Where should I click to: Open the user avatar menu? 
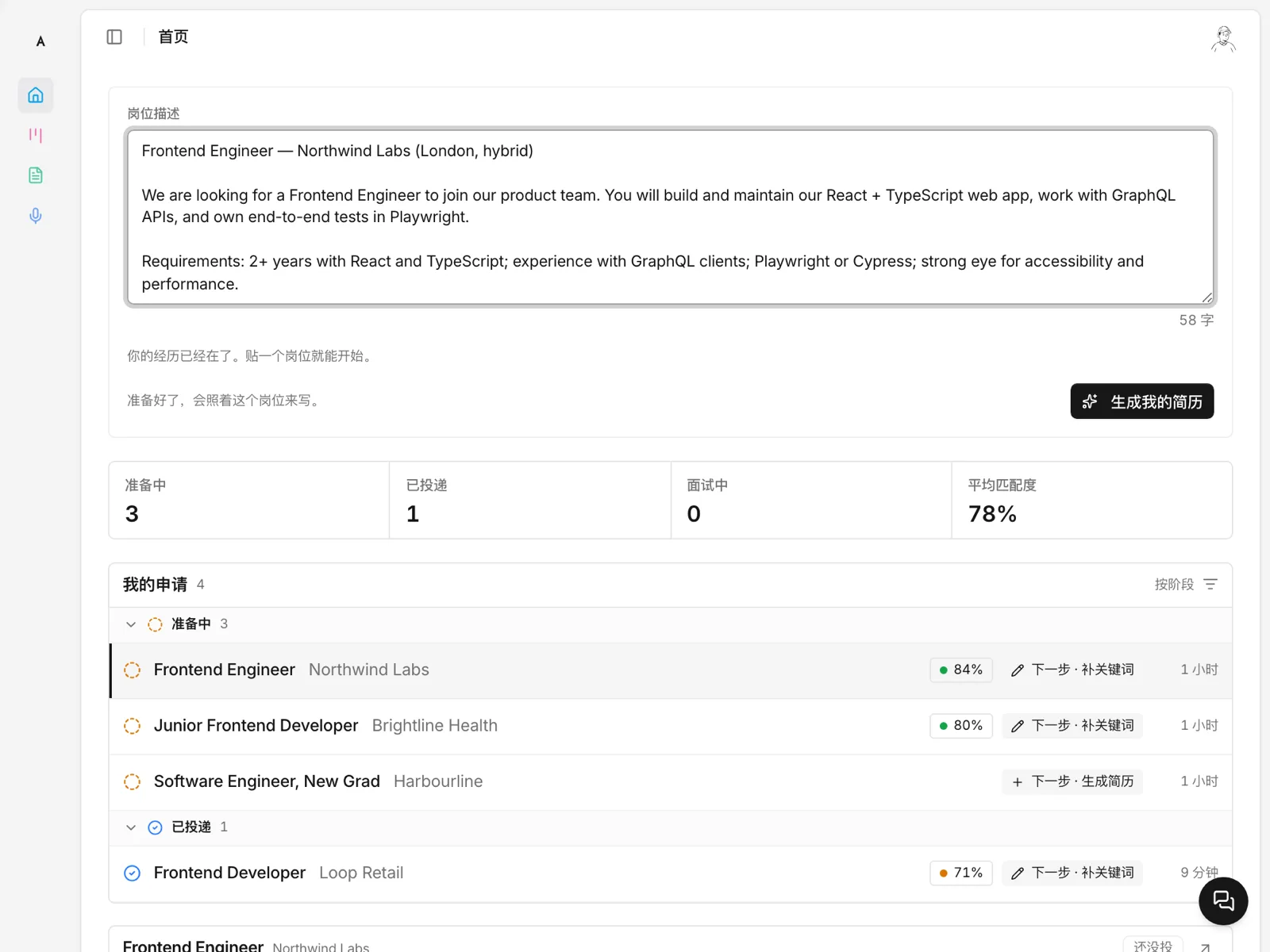point(1223,38)
